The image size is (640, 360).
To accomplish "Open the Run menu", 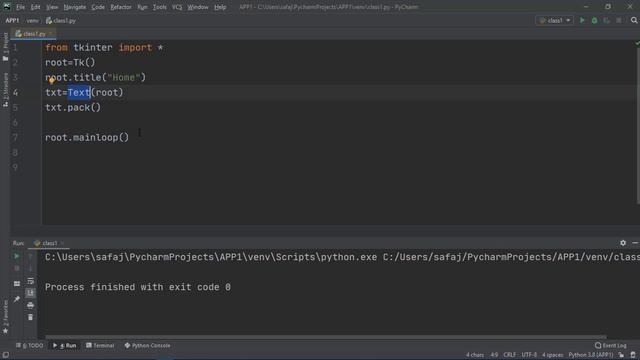I will click(x=142, y=7).
